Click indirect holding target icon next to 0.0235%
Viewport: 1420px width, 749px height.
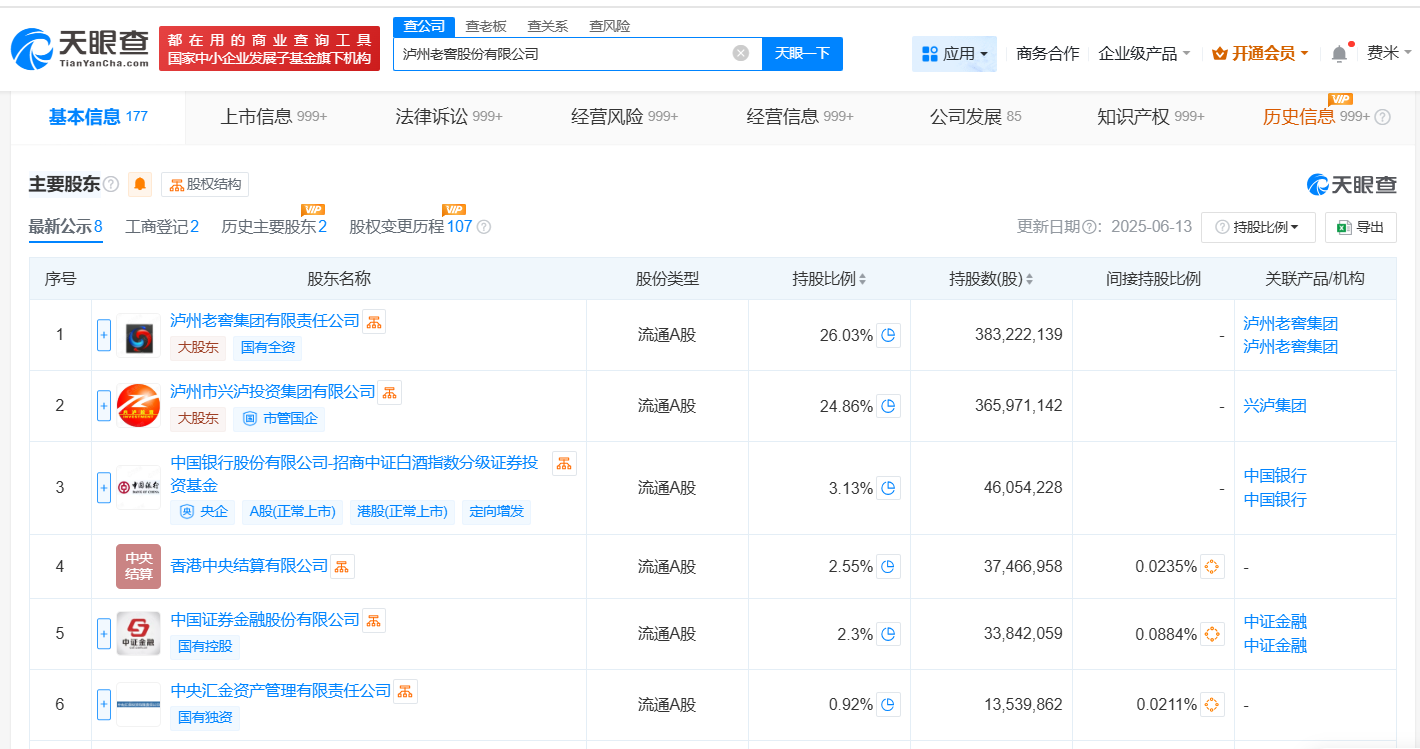coord(1212,567)
